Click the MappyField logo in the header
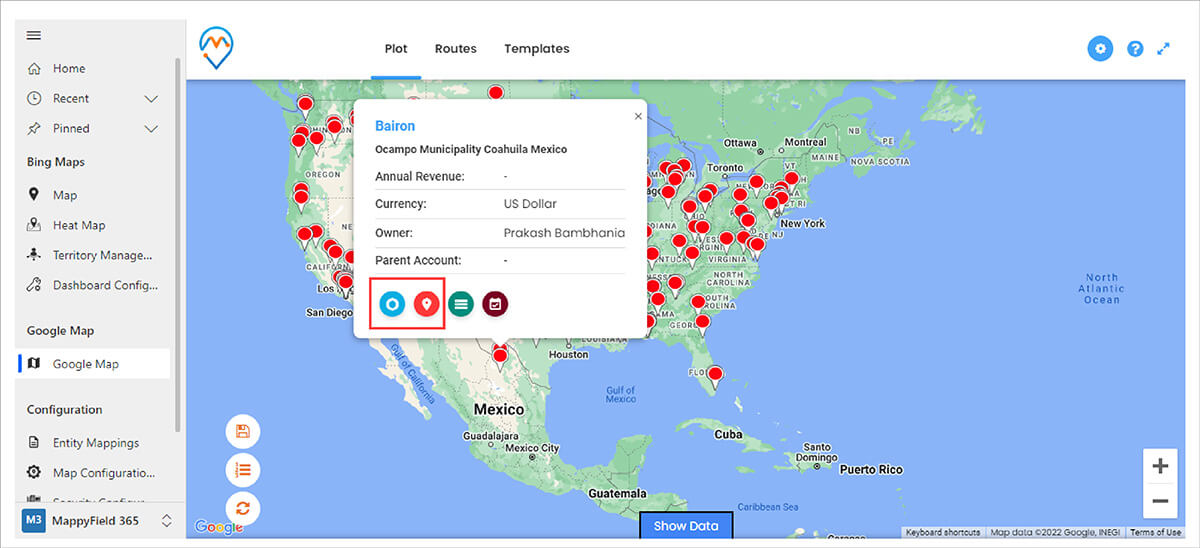The width and height of the screenshot is (1200, 548). tap(216, 48)
